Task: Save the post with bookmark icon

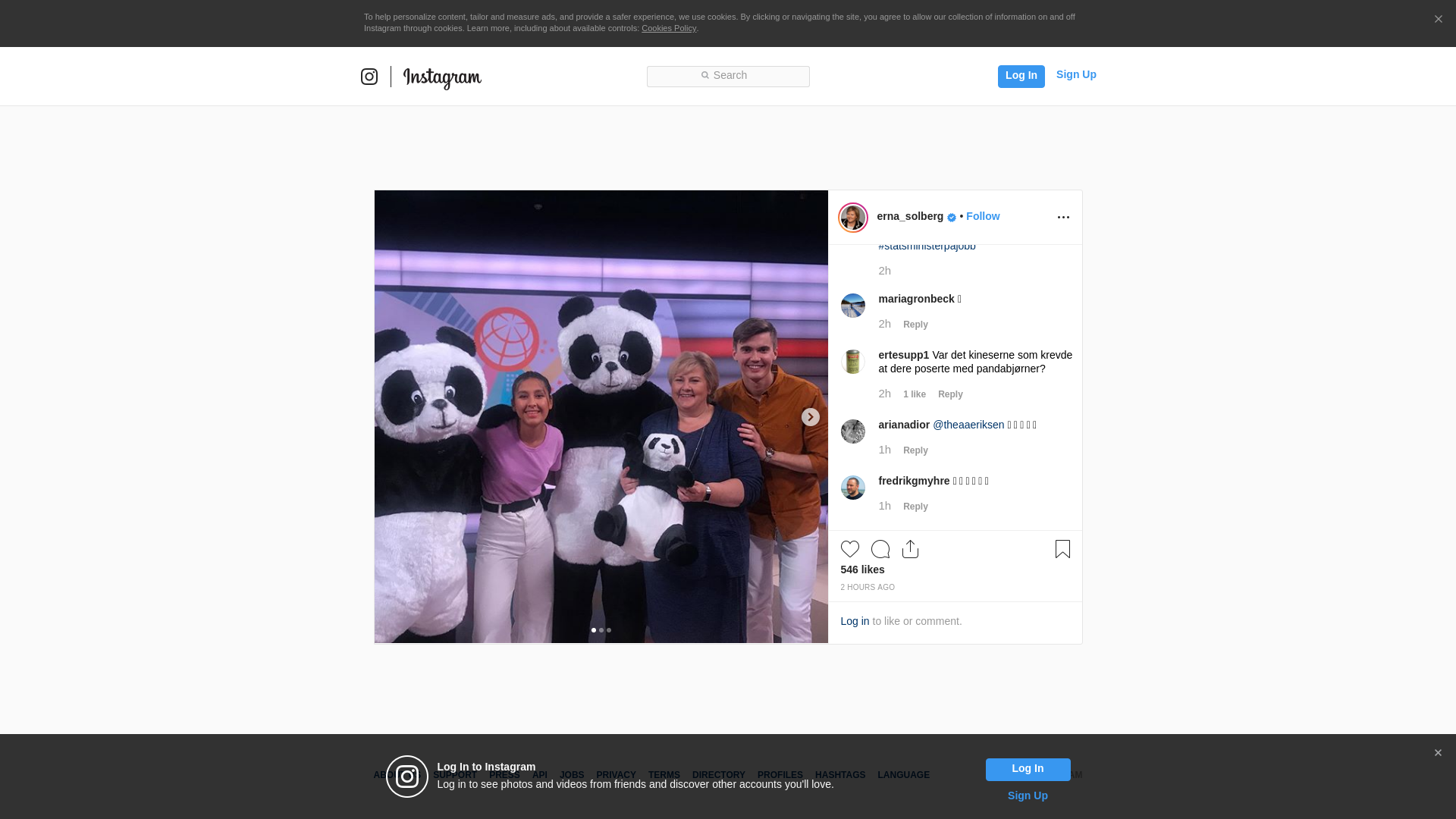Action: tap(1062, 549)
